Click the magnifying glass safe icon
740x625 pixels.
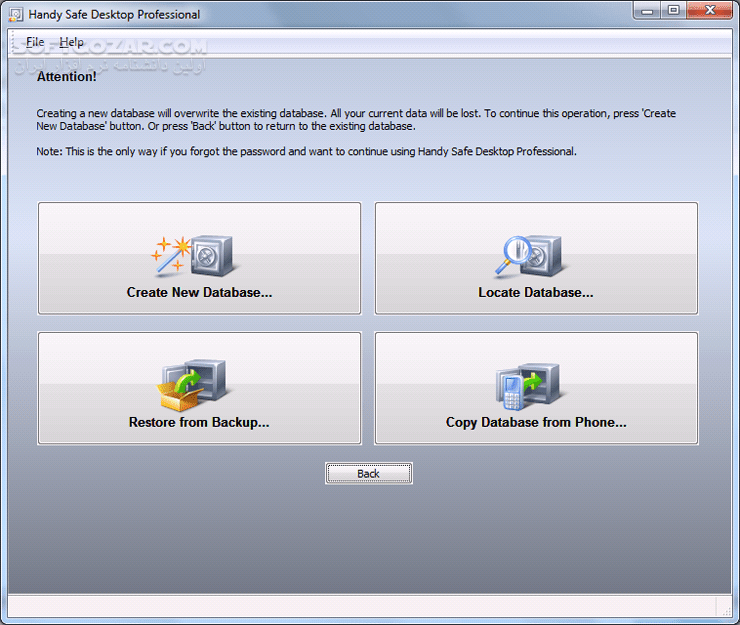click(529, 256)
